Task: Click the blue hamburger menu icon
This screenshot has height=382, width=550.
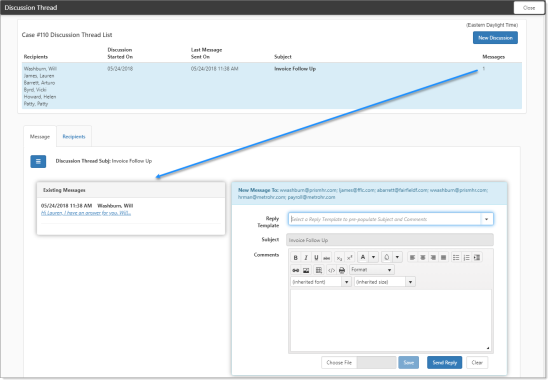Action: click(38, 161)
